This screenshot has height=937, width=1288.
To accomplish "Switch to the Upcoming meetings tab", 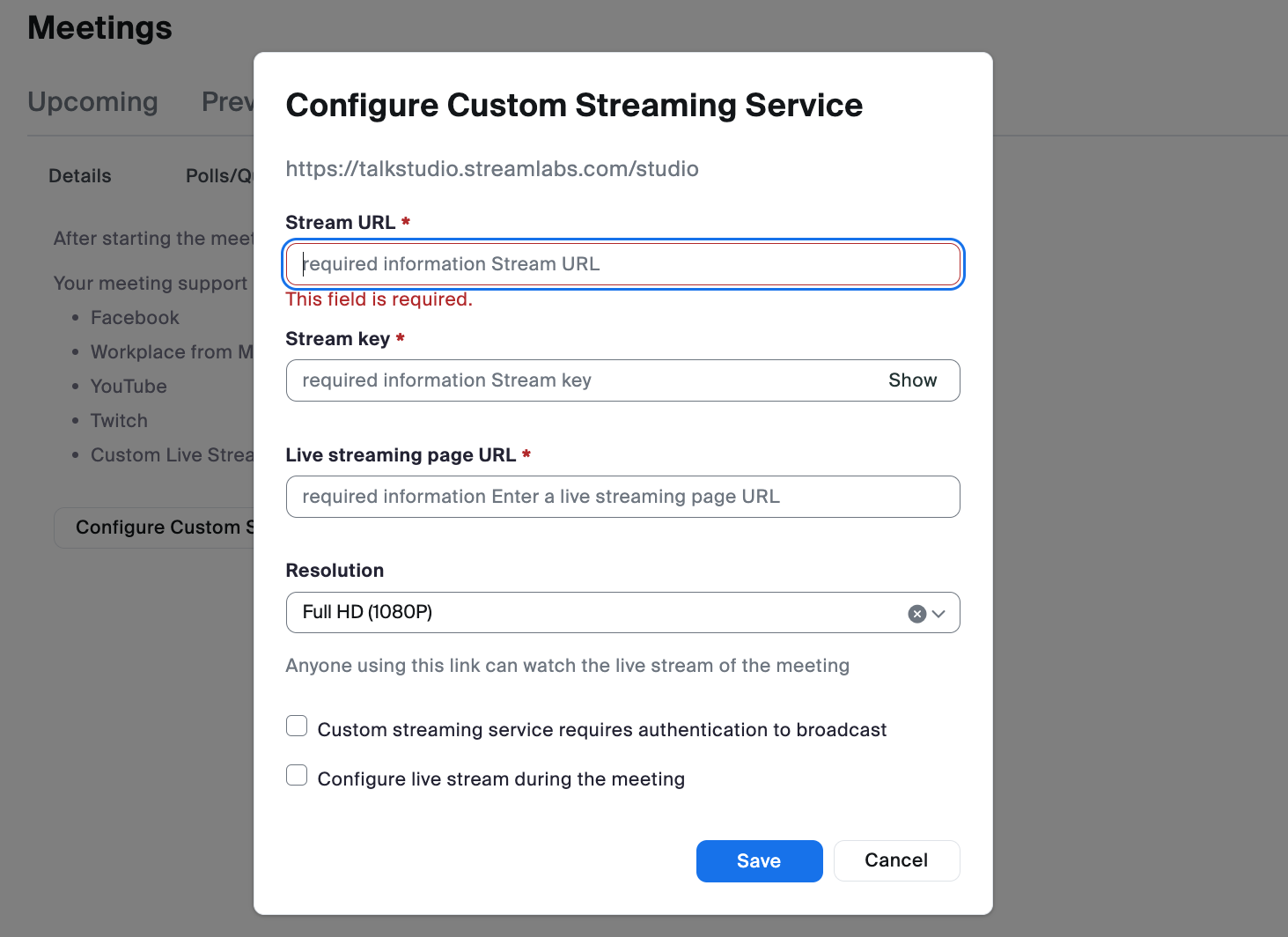I will 92,102.
